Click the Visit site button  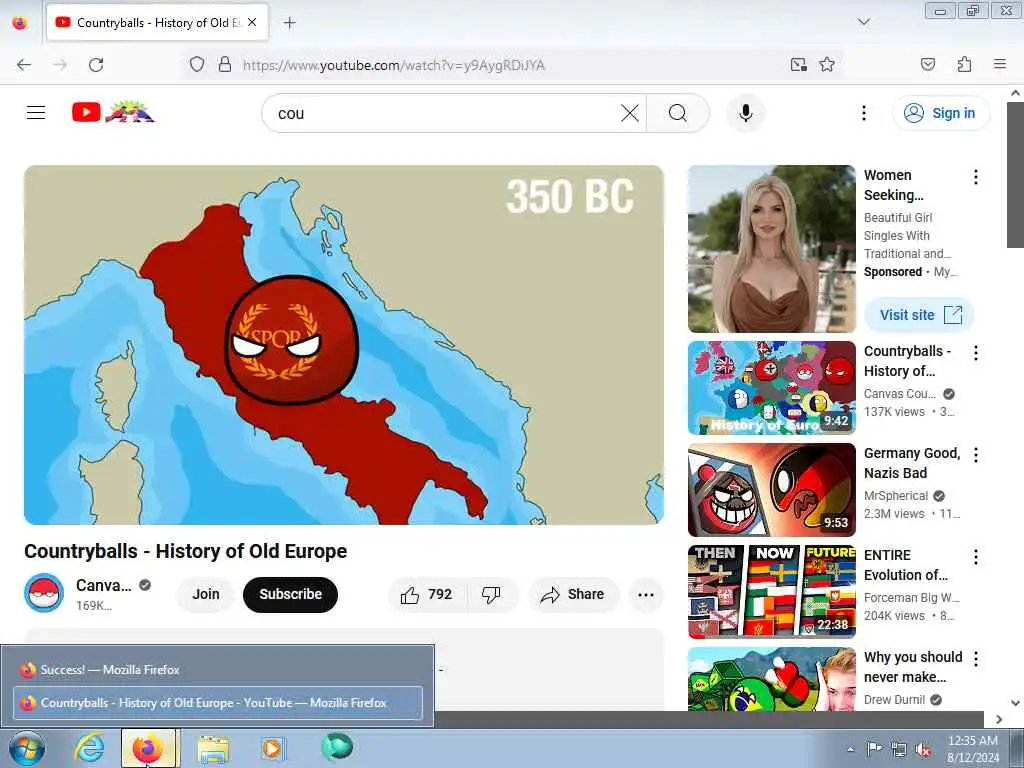pos(920,315)
